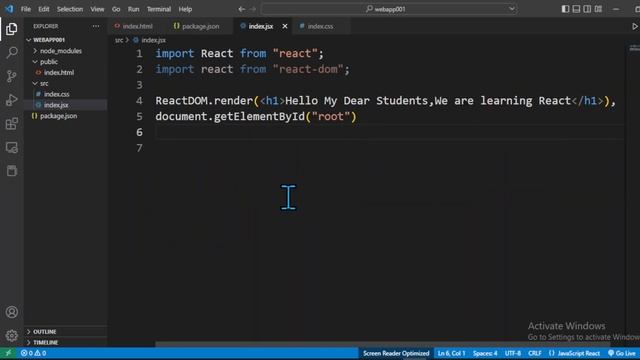Collapse the WEBAPP001 root folder
The height and width of the screenshot is (360, 640).
pyautogui.click(x=49, y=40)
